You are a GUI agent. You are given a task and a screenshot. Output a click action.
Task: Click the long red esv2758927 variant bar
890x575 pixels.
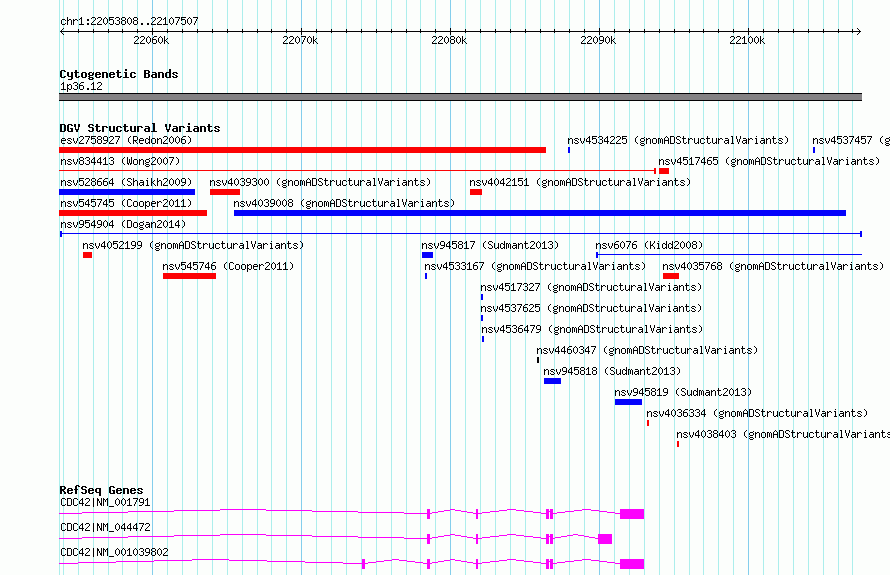[x=303, y=150]
